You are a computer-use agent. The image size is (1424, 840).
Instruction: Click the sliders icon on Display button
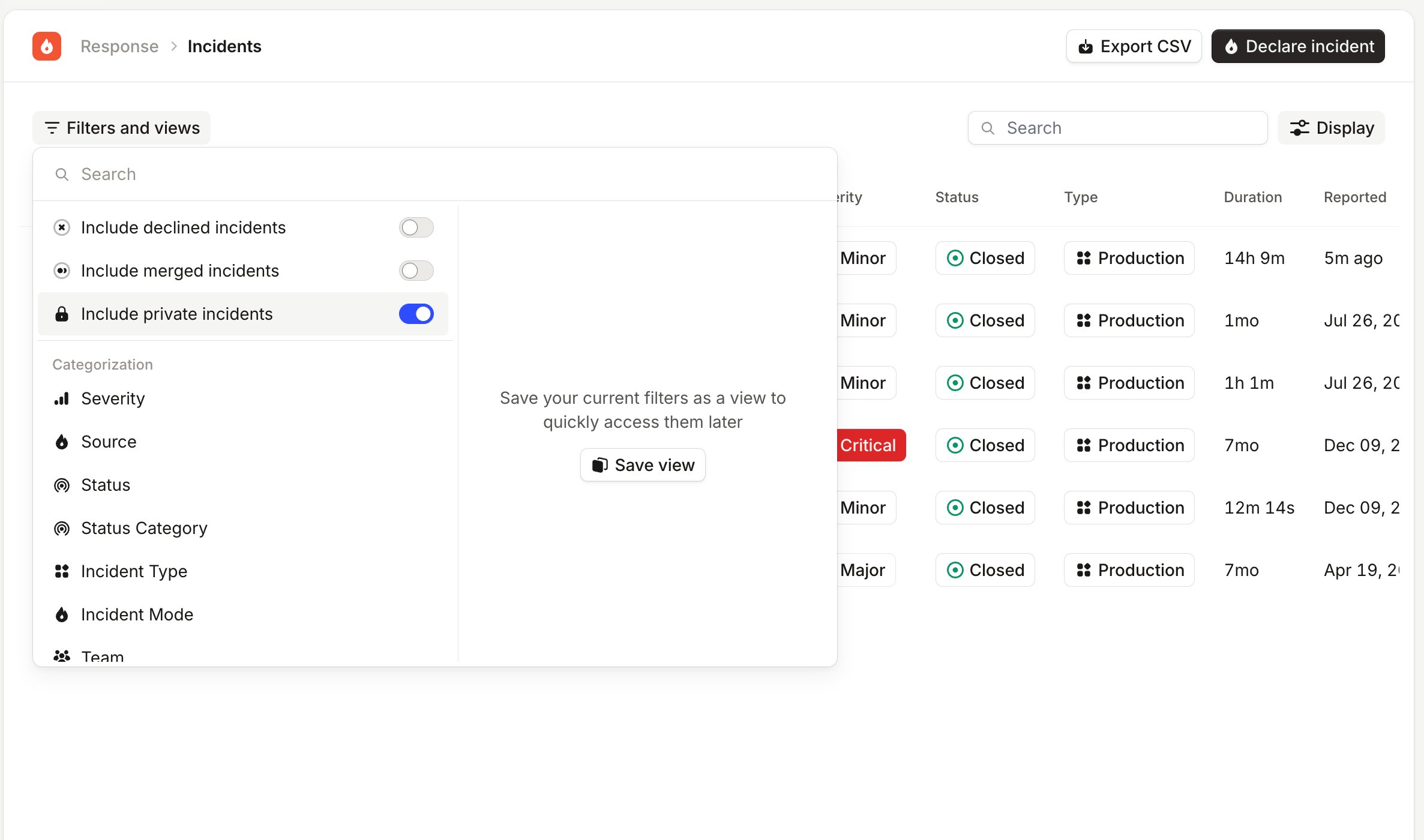point(1300,128)
